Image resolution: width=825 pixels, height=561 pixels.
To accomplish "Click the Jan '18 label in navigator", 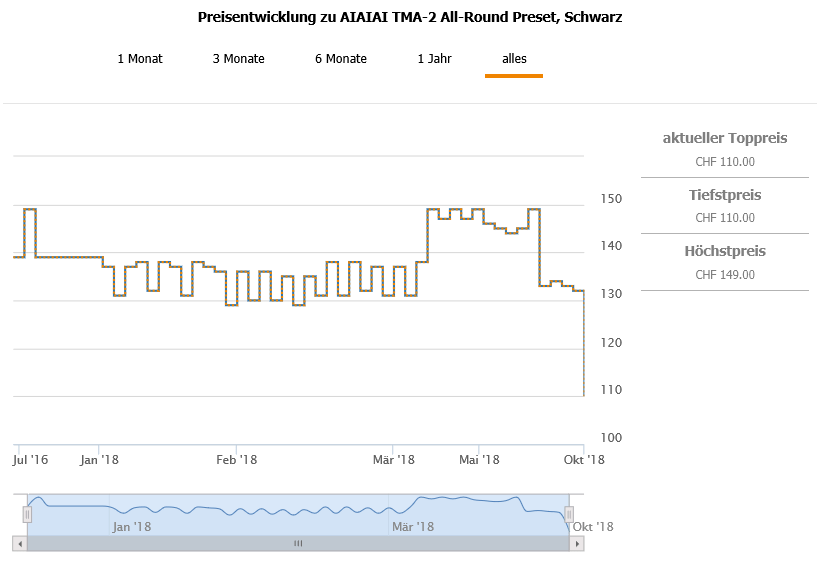I will pos(131,526).
